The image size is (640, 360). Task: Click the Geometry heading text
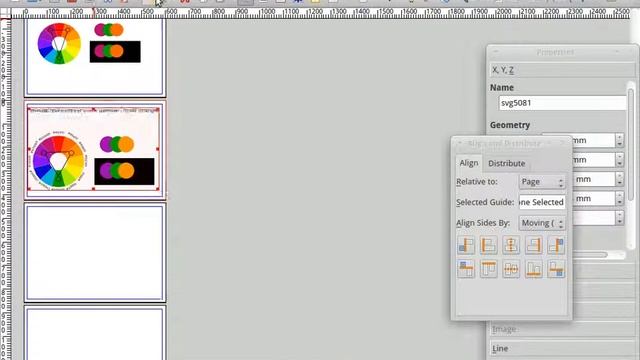click(510, 125)
